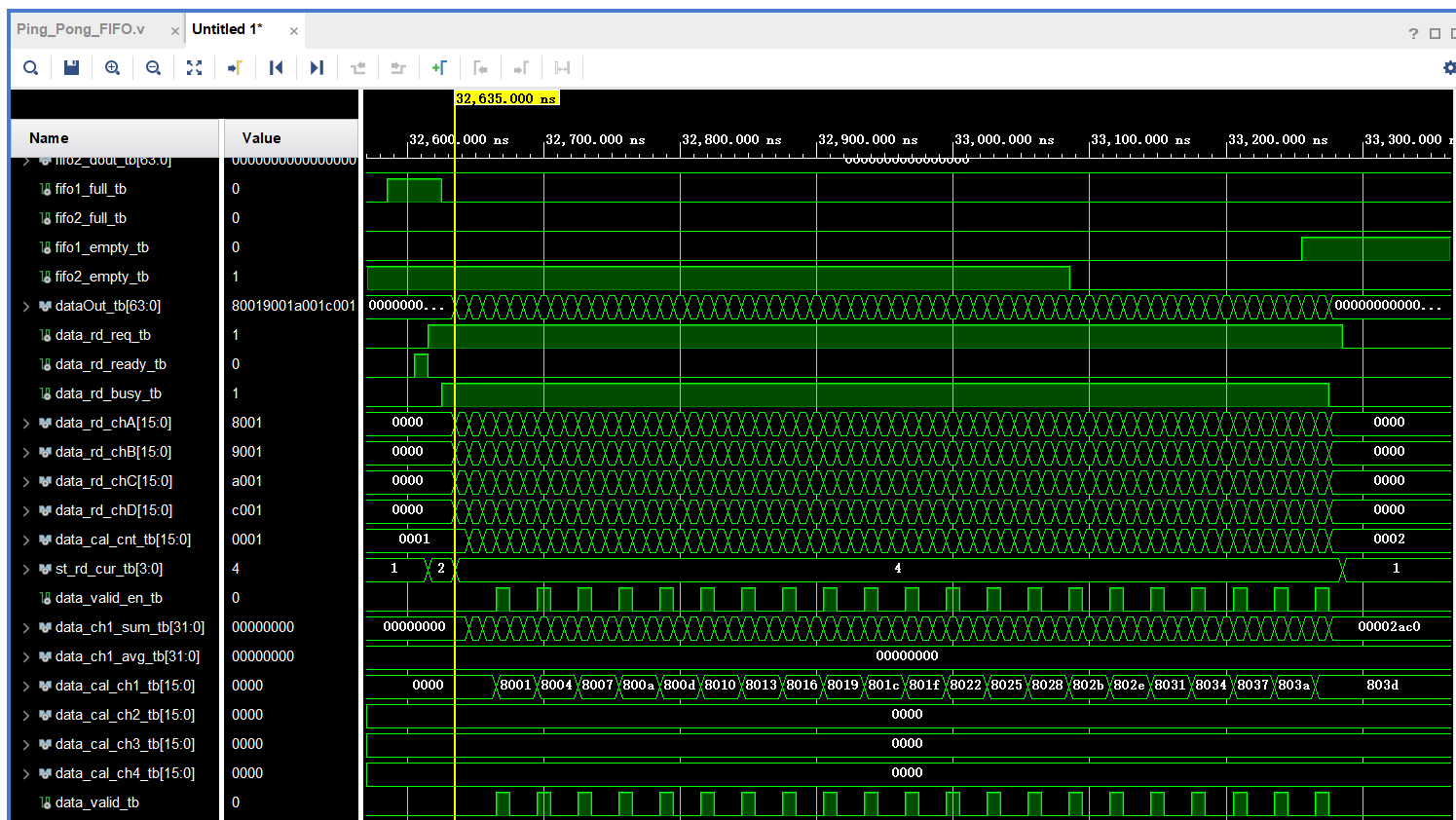Screen dimensions: 1456x820
Task: Click the Go to cursor icon
Action: pos(235,68)
